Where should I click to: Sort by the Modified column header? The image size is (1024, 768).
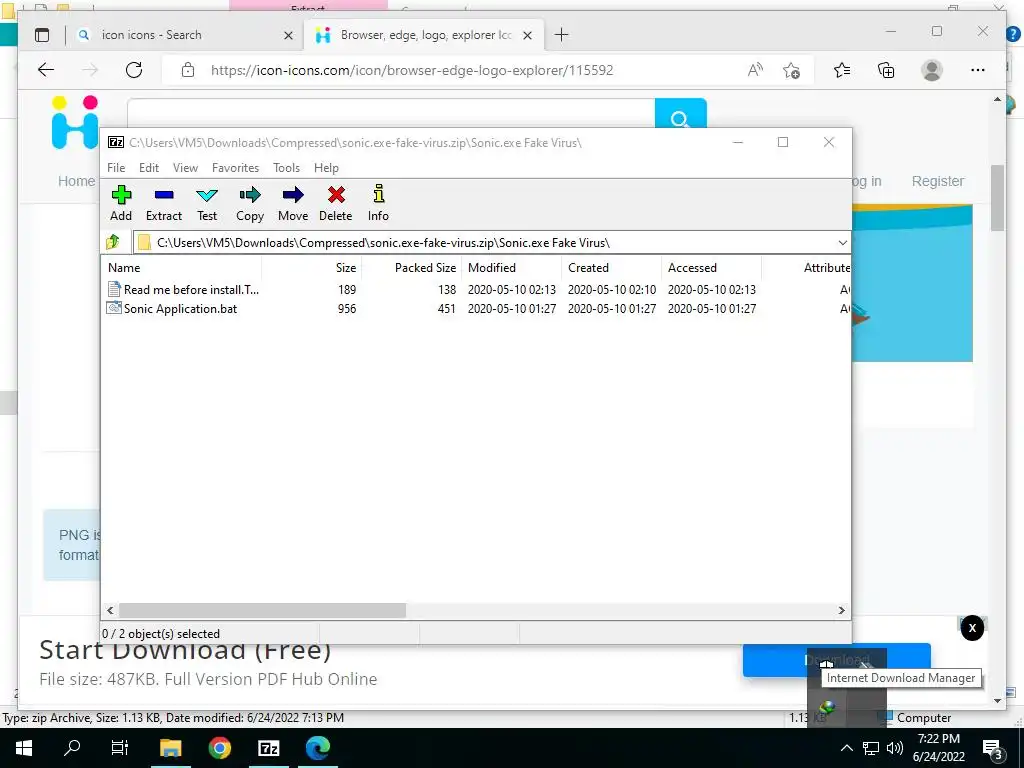point(511,268)
